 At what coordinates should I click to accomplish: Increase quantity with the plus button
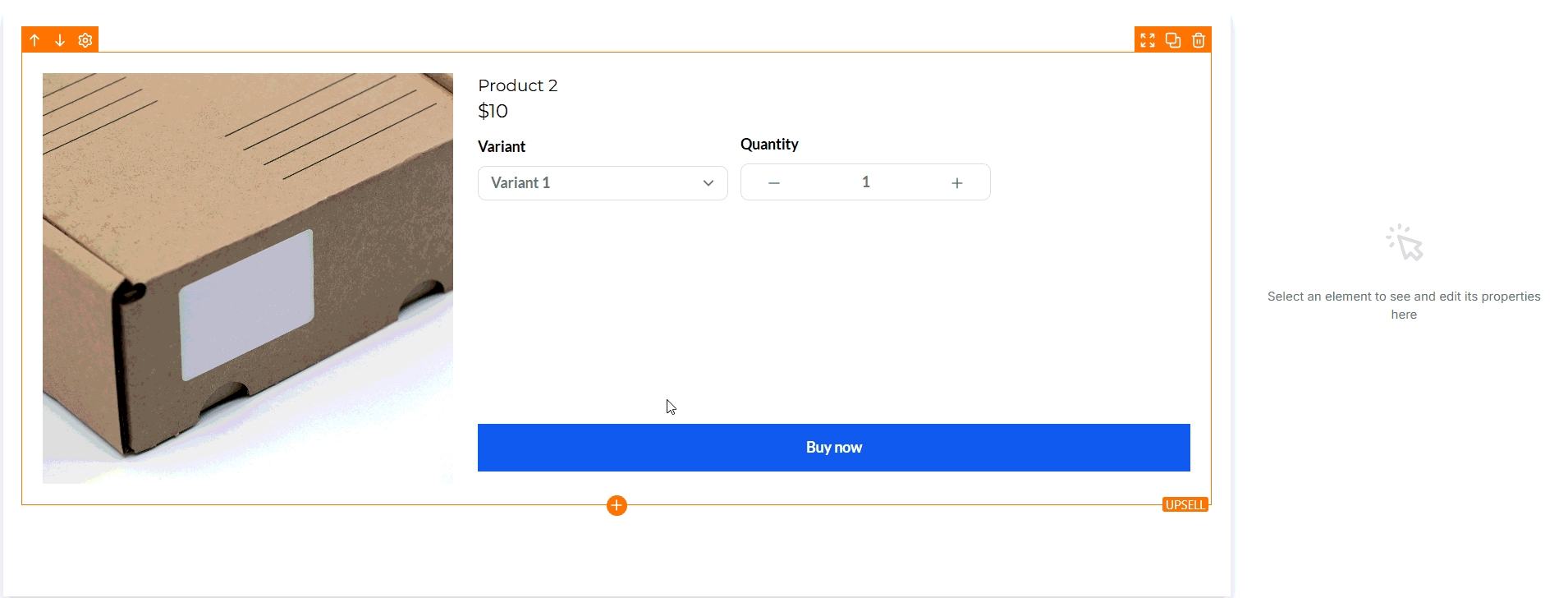pos(957,183)
